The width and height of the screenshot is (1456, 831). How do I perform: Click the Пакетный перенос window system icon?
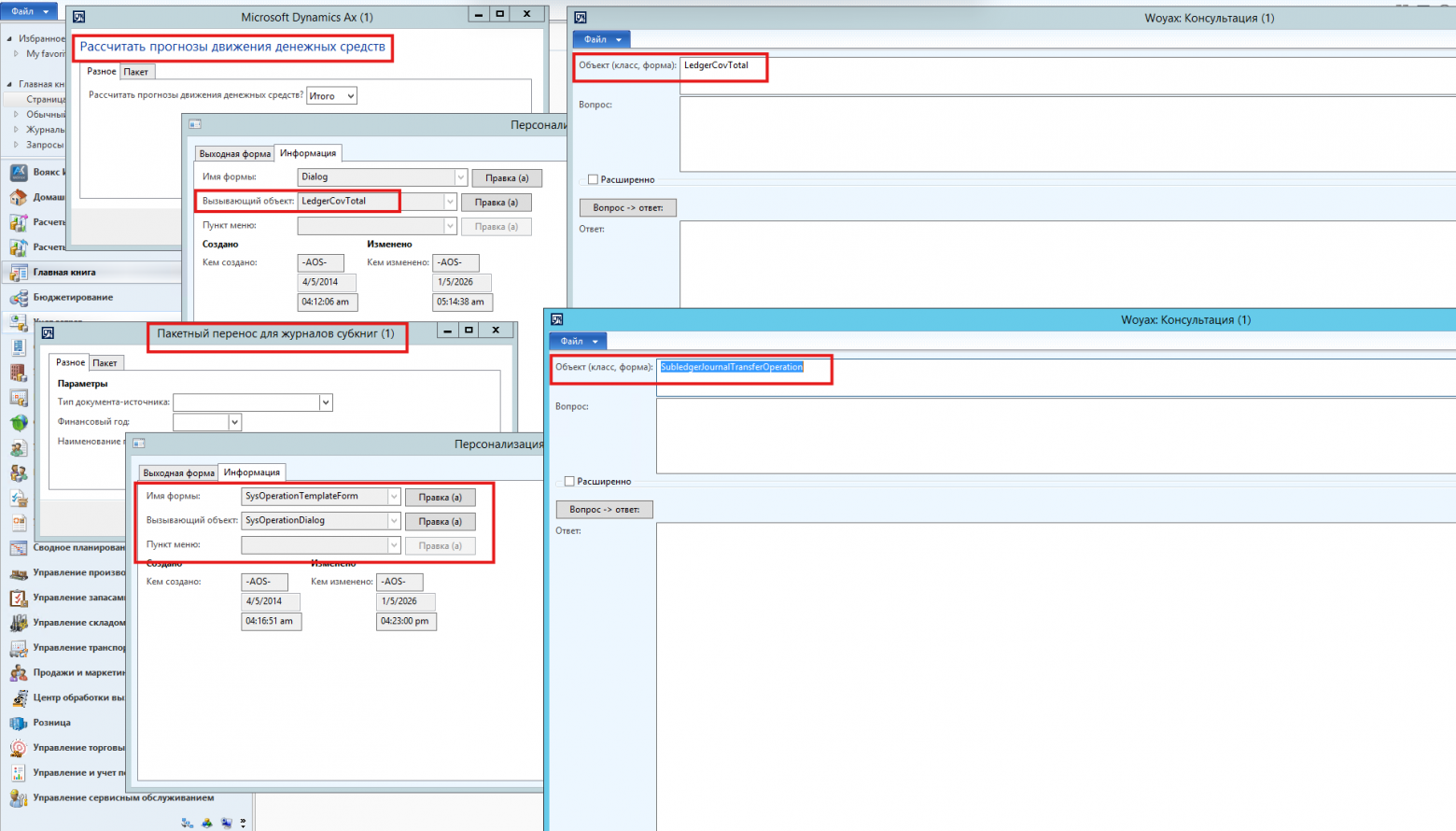(48, 332)
